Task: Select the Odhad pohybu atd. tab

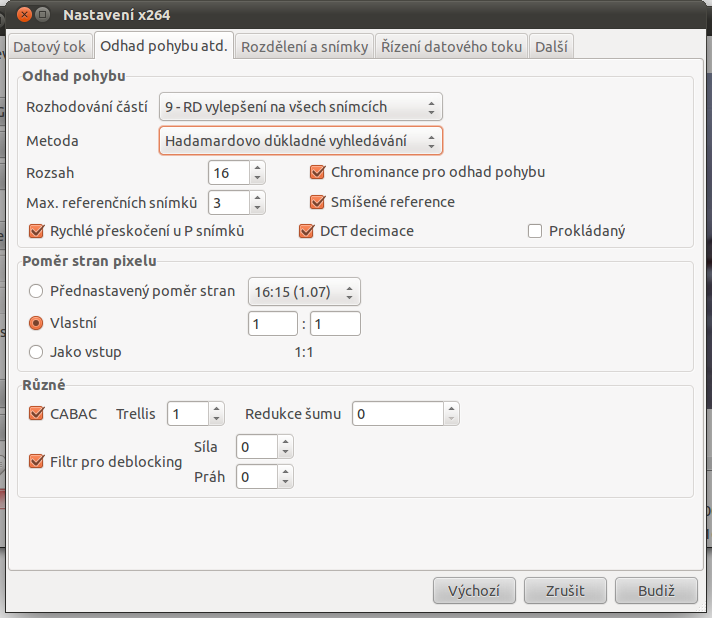Action: click(x=163, y=45)
